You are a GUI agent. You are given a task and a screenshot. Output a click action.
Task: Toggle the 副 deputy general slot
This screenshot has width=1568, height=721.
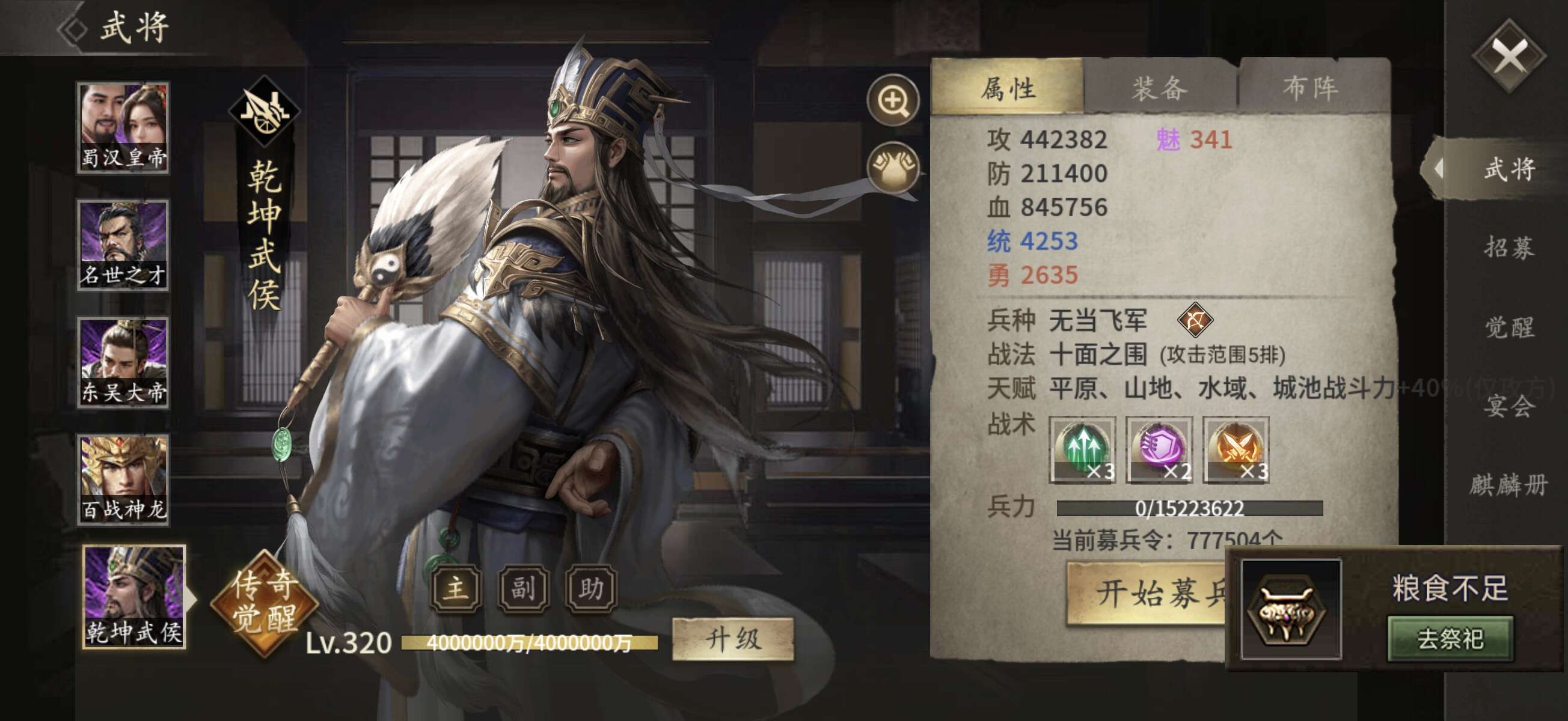(x=524, y=588)
